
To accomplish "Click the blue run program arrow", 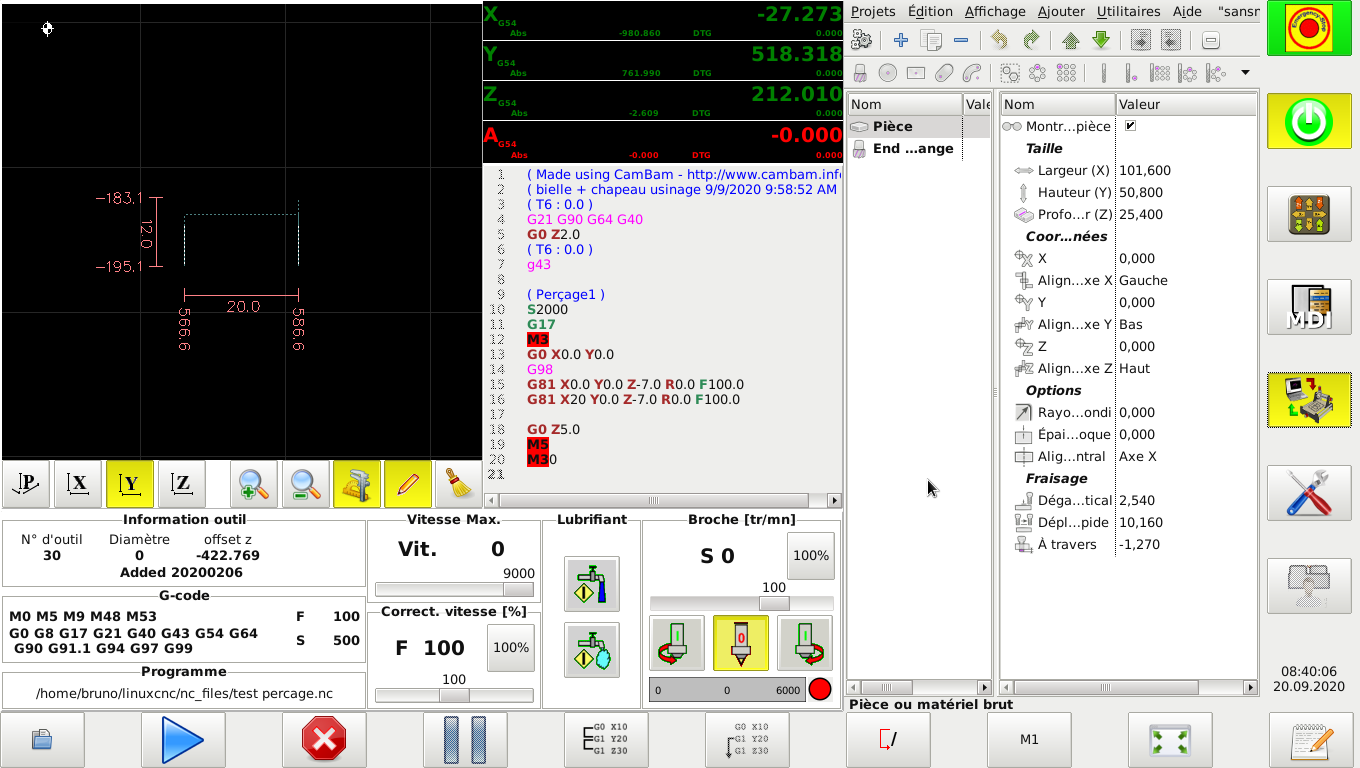I will pos(182,740).
